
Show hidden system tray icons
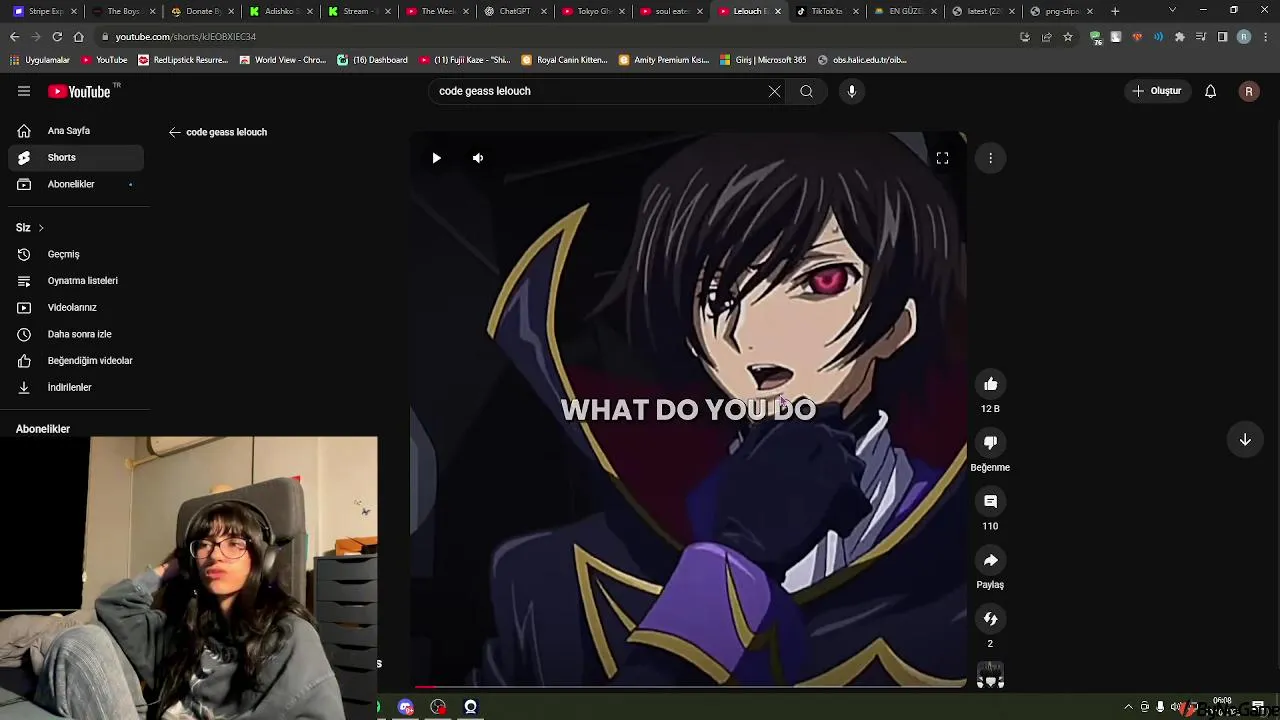[x=1128, y=707]
